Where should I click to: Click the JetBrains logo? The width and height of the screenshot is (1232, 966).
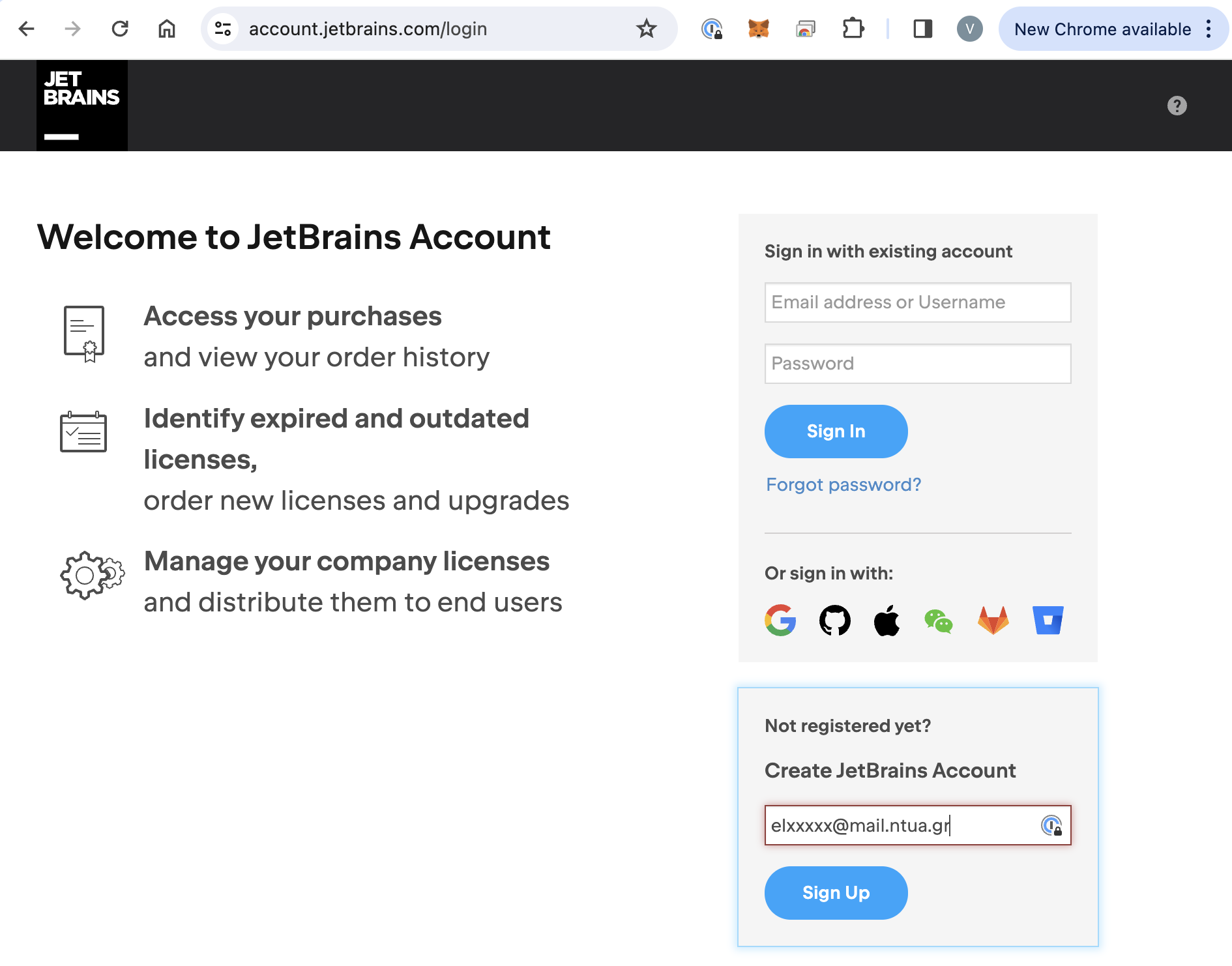coord(82,106)
